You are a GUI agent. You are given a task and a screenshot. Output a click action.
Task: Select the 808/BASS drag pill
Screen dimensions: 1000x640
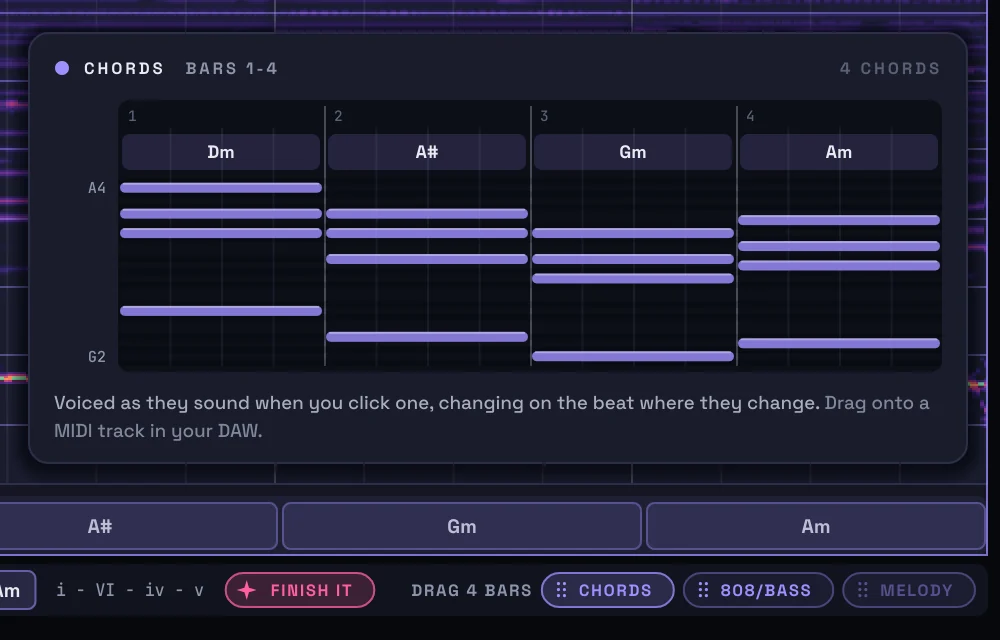(758, 590)
